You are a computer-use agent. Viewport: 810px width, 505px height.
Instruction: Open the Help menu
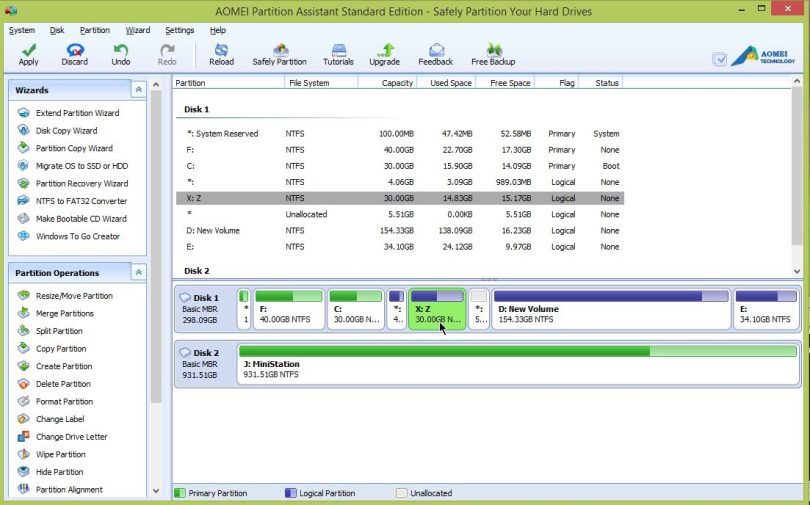(x=218, y=30)
